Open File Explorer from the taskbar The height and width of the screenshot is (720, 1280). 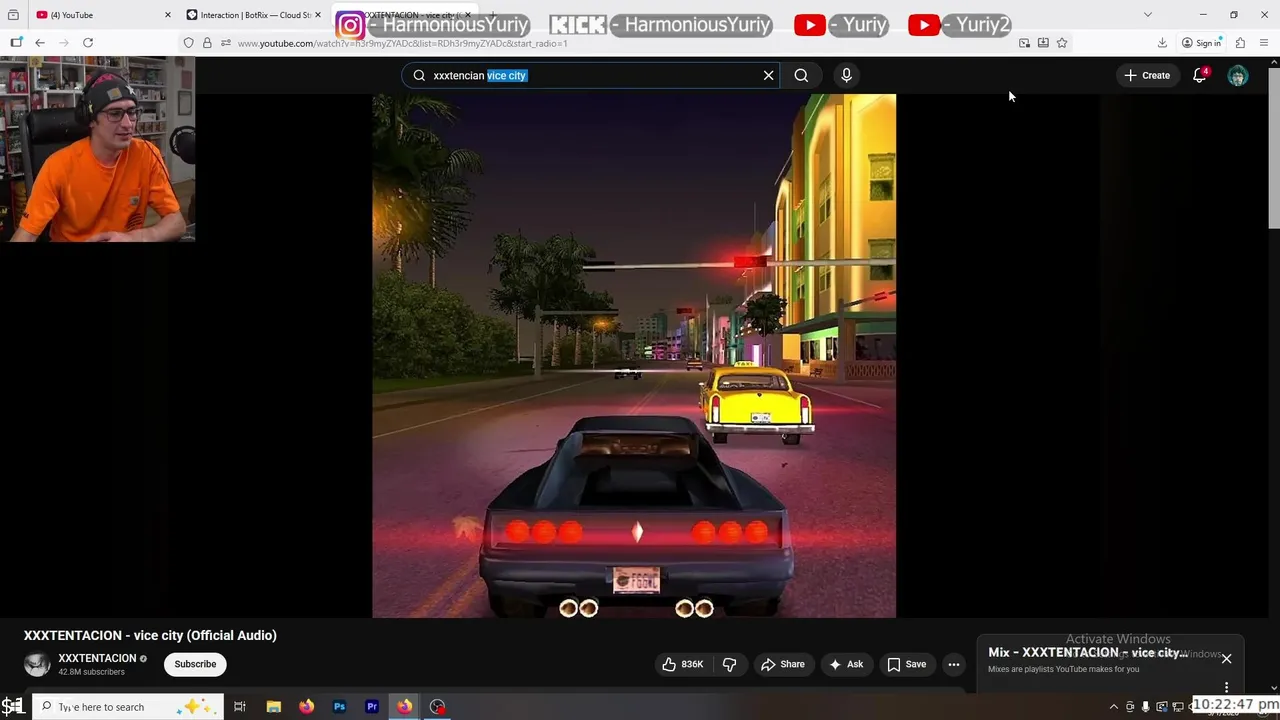pos(273,707)
